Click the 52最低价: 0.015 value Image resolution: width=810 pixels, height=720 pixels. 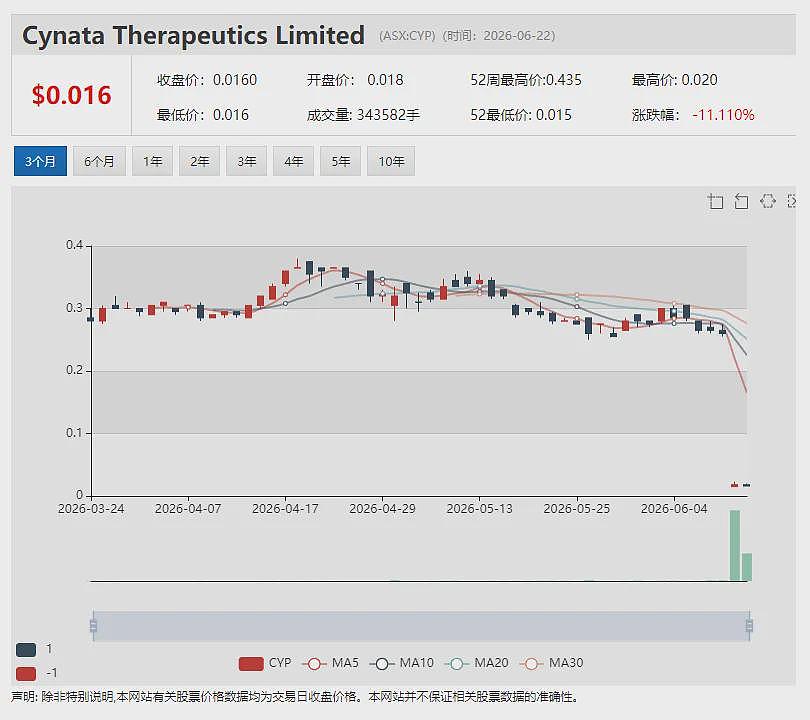pos(521,115)
